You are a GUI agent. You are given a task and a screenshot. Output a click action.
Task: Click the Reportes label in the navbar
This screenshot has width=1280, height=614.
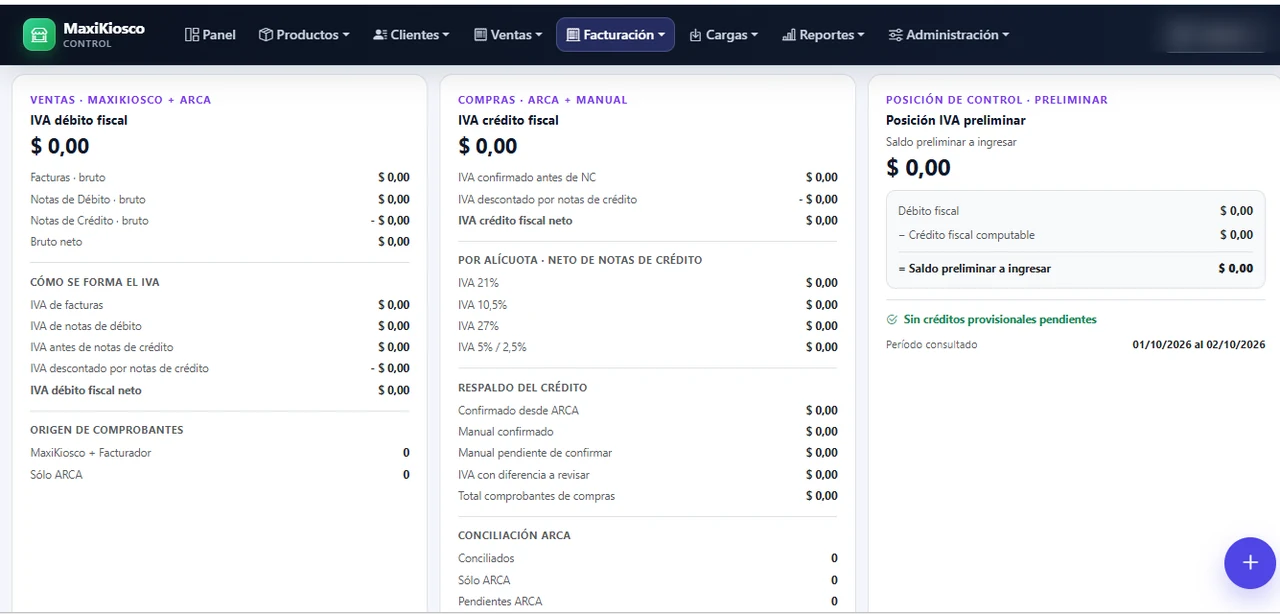click(x=827, y=35)
